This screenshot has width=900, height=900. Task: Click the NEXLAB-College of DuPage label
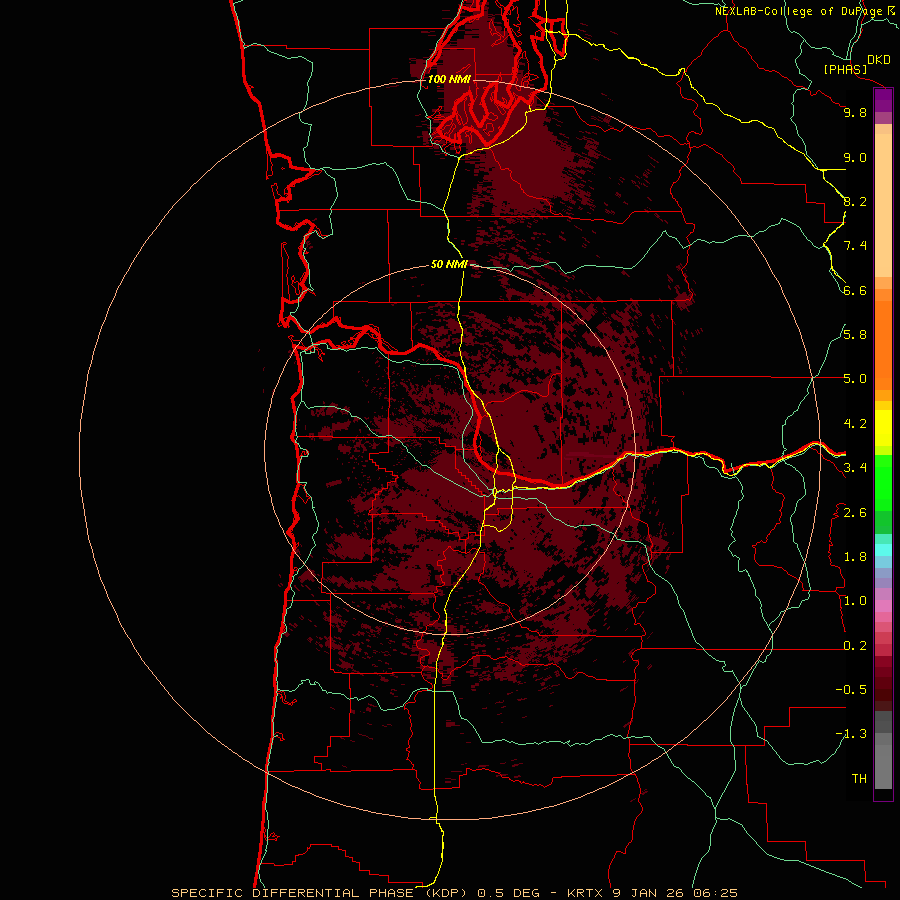[800, 11]
